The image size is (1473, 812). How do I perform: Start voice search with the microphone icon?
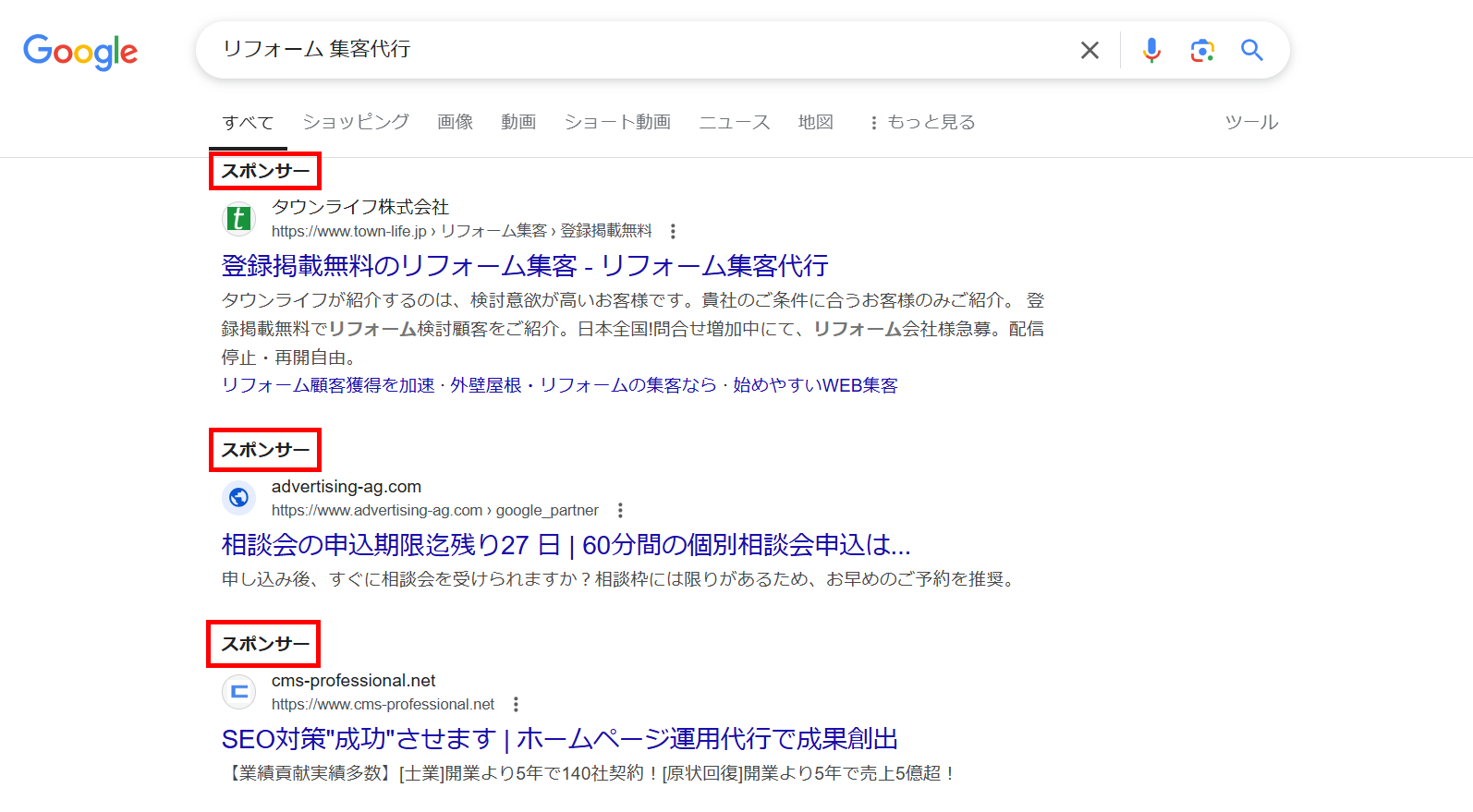(1151, 50)
